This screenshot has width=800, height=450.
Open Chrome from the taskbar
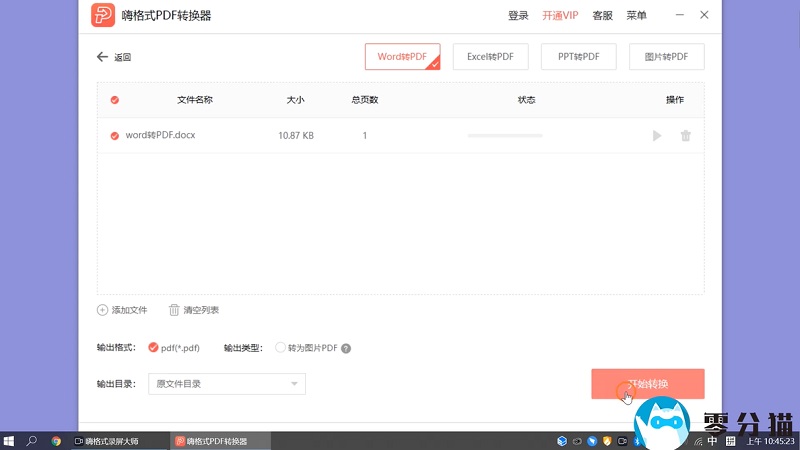(x=56, y=441)
